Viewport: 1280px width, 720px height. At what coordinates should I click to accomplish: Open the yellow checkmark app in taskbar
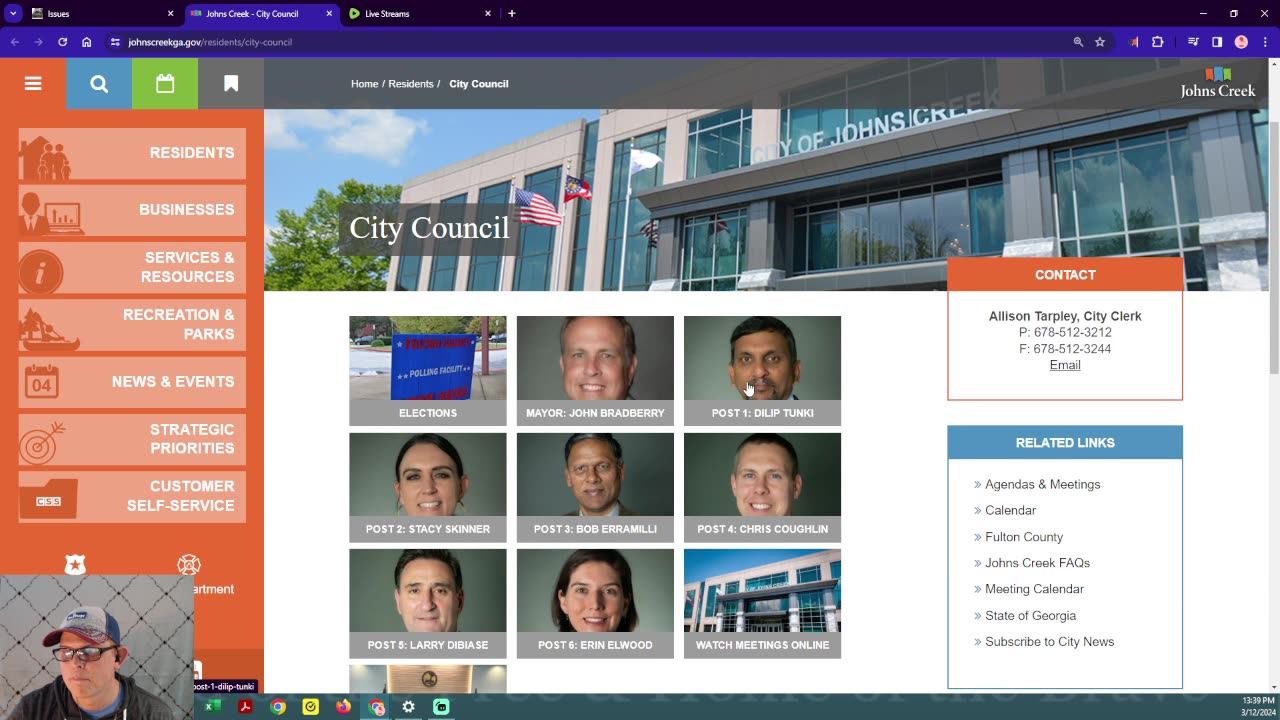point(310,707)
